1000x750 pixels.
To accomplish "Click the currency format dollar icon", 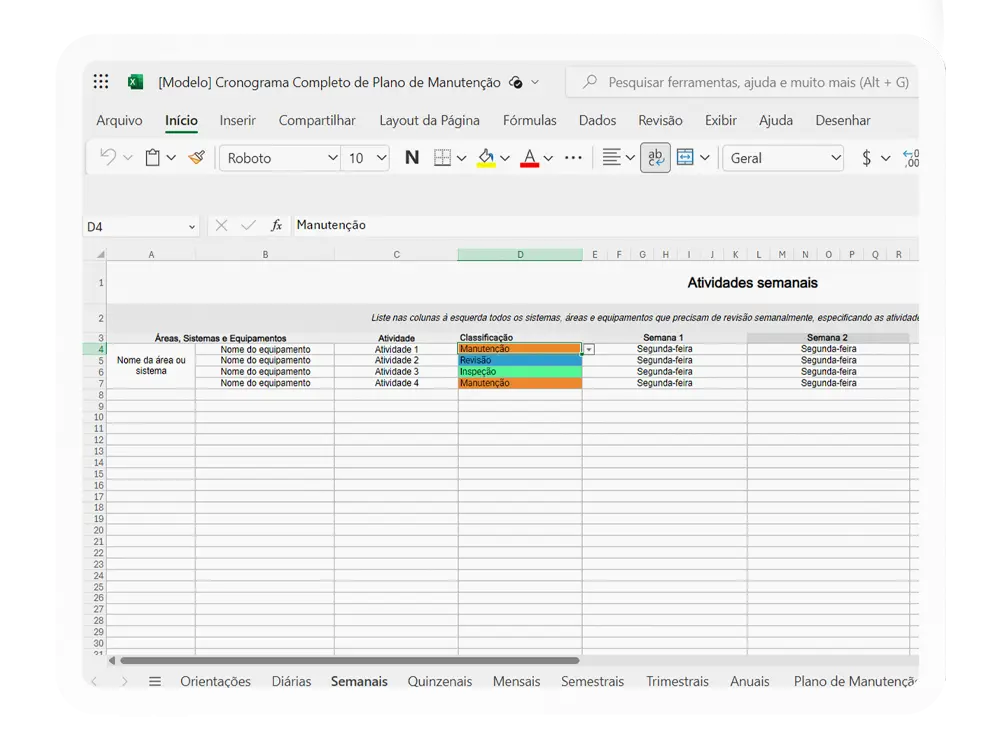I will [x=866, y=158].
